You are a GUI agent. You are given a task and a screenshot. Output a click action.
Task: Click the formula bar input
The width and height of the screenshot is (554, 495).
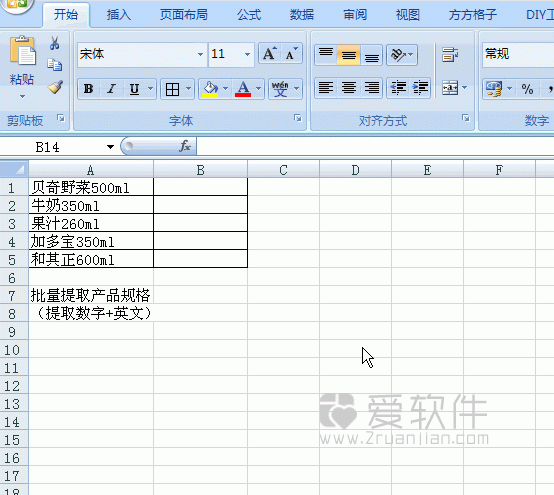(375, 146)
